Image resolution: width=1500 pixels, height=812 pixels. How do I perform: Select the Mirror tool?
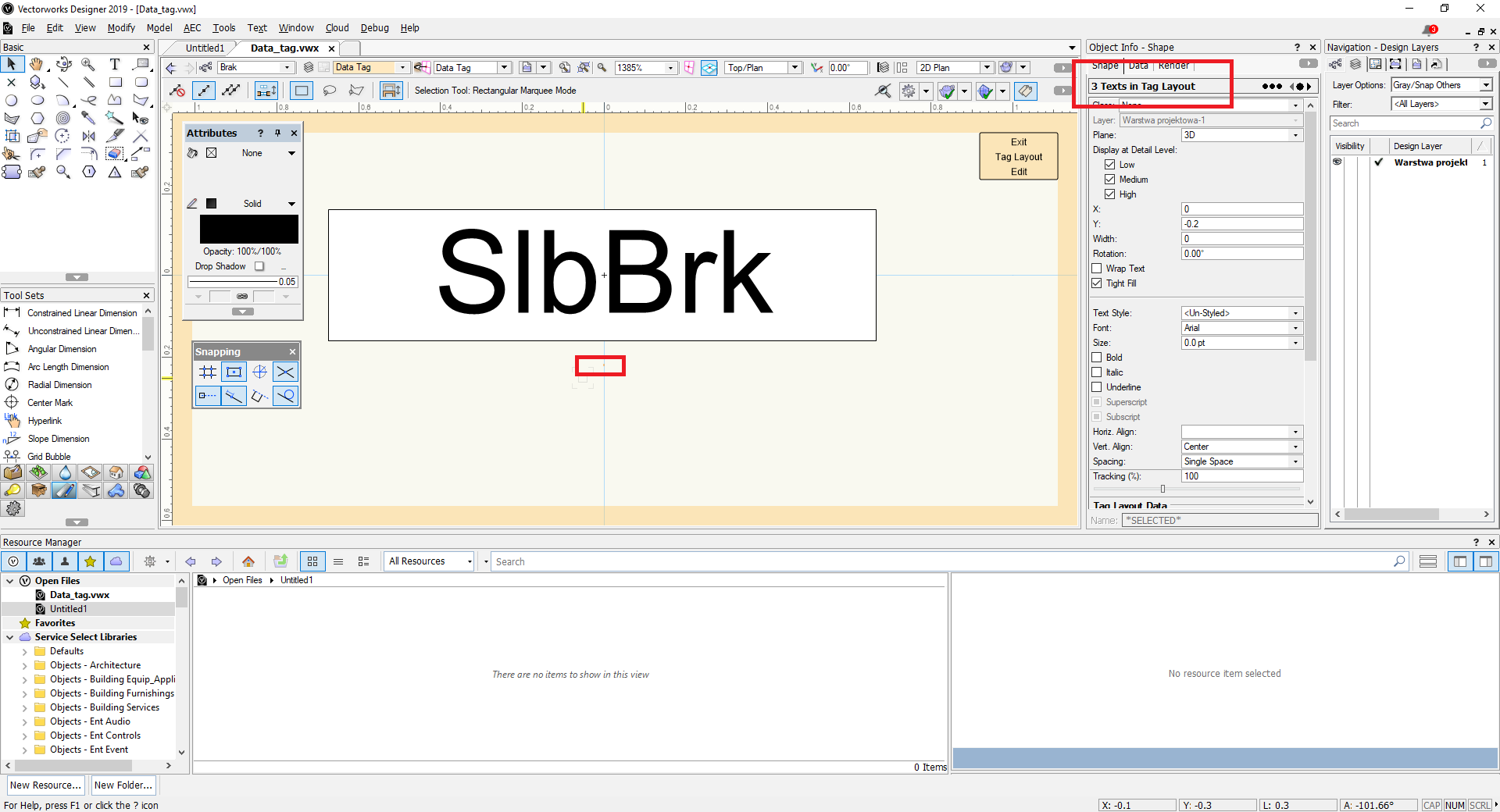(x=89, y=136)
